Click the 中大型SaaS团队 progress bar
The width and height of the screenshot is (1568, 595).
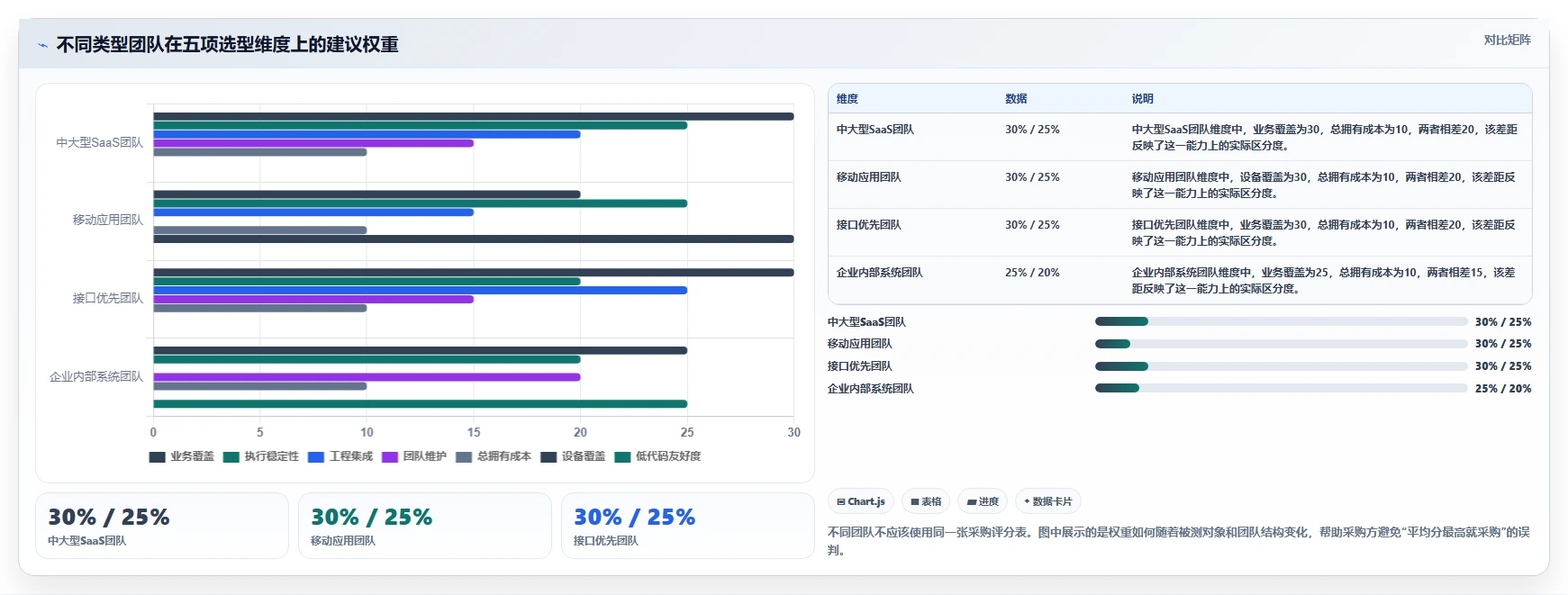click(x=1282, y=321)
